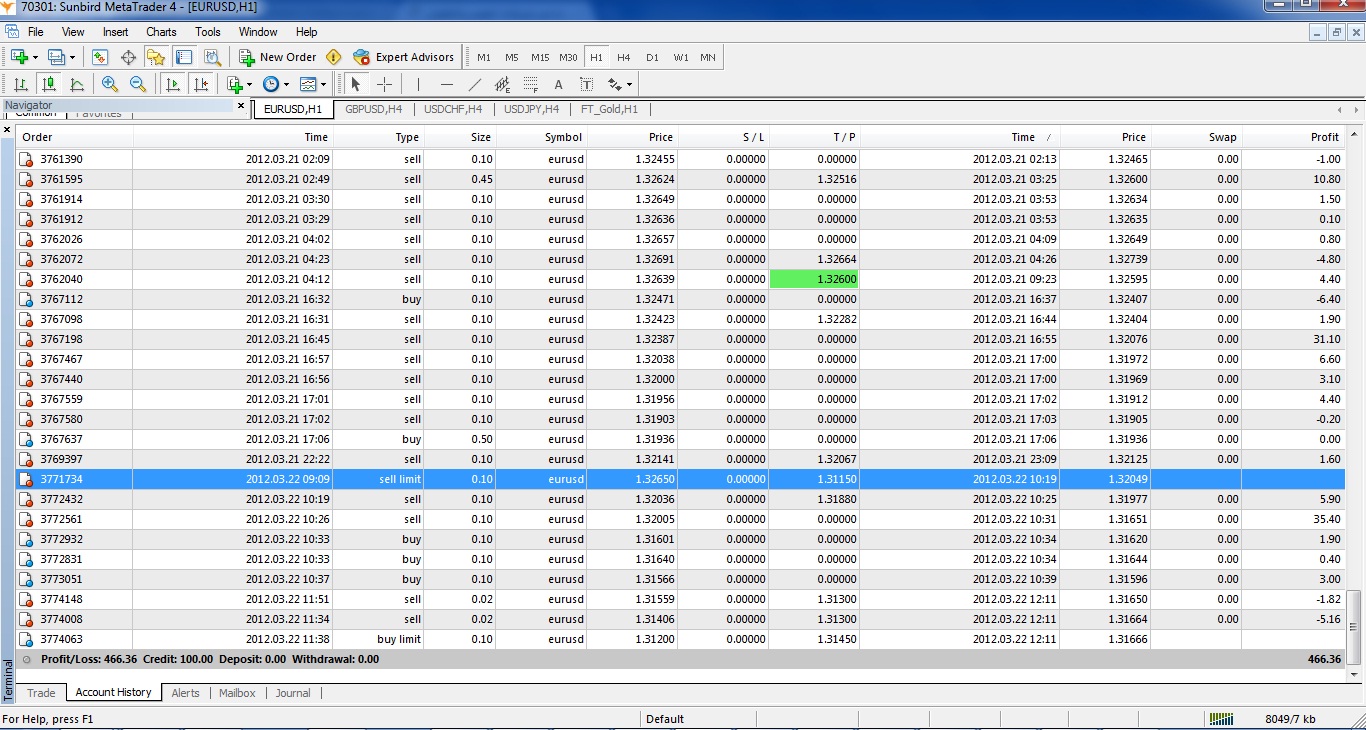
Task: Switch timeframe to M30
Action: click(568, 57)
